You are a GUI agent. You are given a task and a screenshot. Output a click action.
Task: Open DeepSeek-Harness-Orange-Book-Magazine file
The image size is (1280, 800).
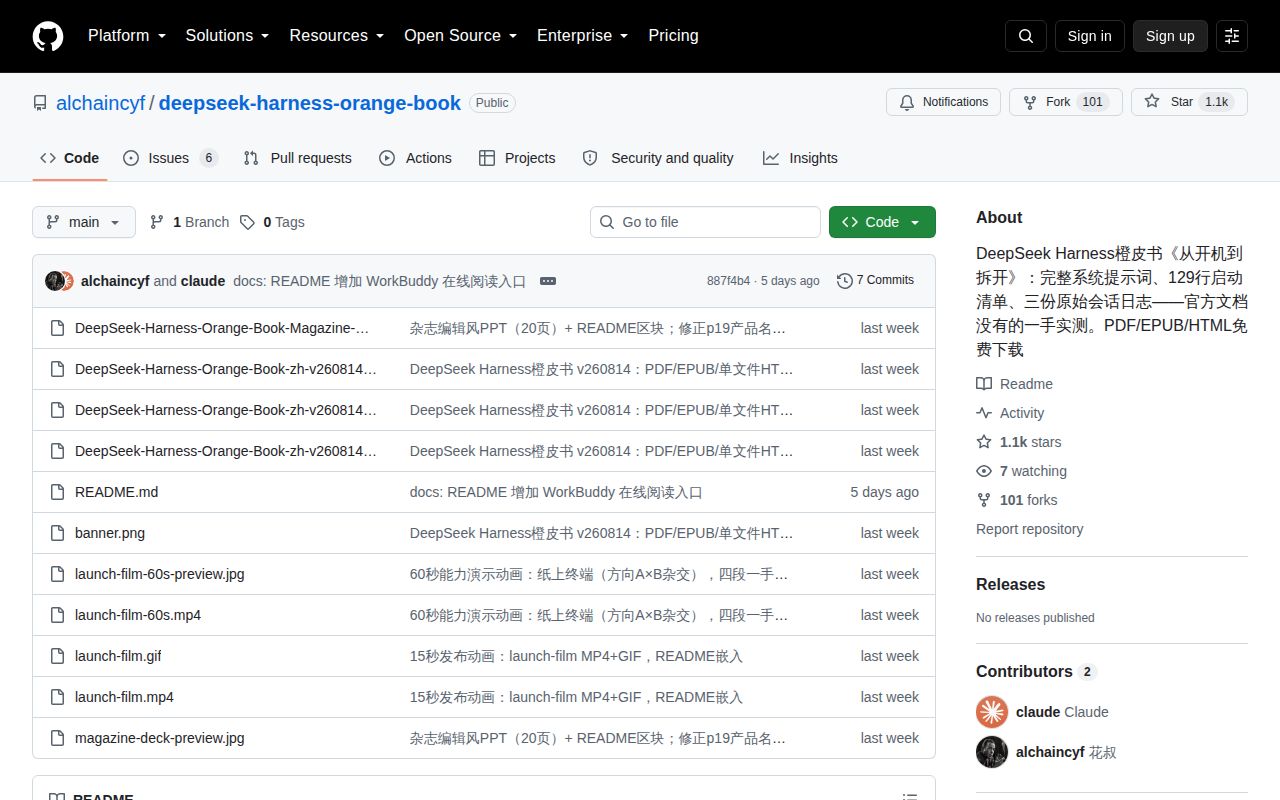pos(222,328)
